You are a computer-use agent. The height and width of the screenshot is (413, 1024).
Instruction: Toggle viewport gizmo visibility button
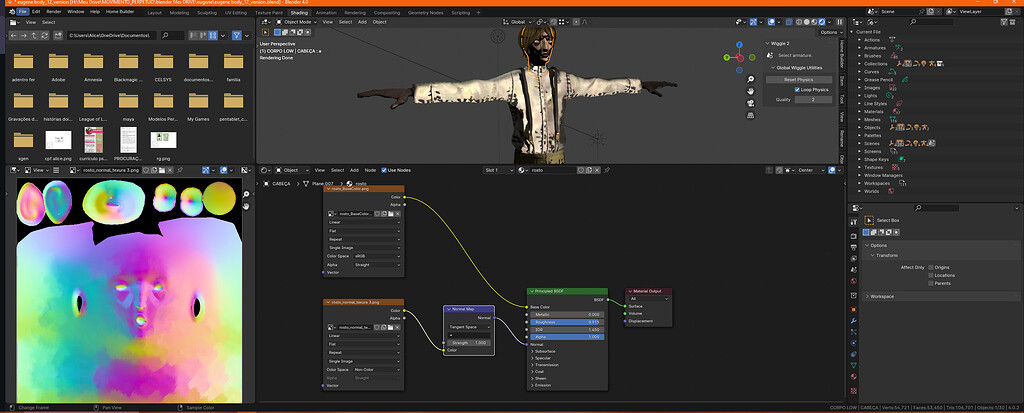coord(754,22)
